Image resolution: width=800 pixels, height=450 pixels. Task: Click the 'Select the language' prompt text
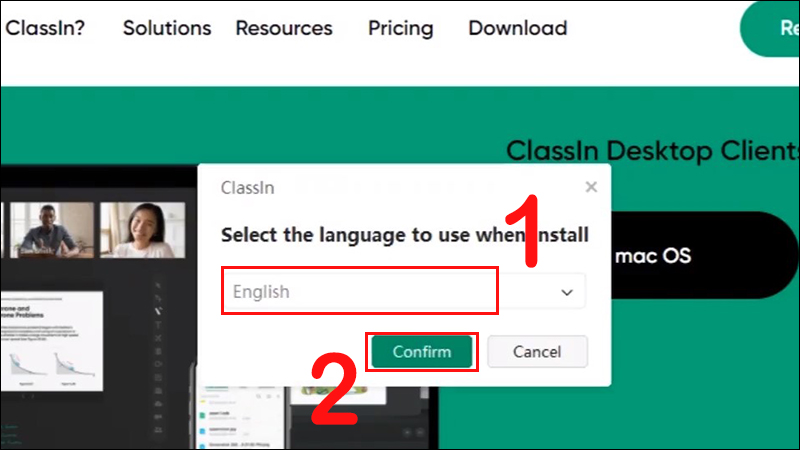[x=405, y=235]
